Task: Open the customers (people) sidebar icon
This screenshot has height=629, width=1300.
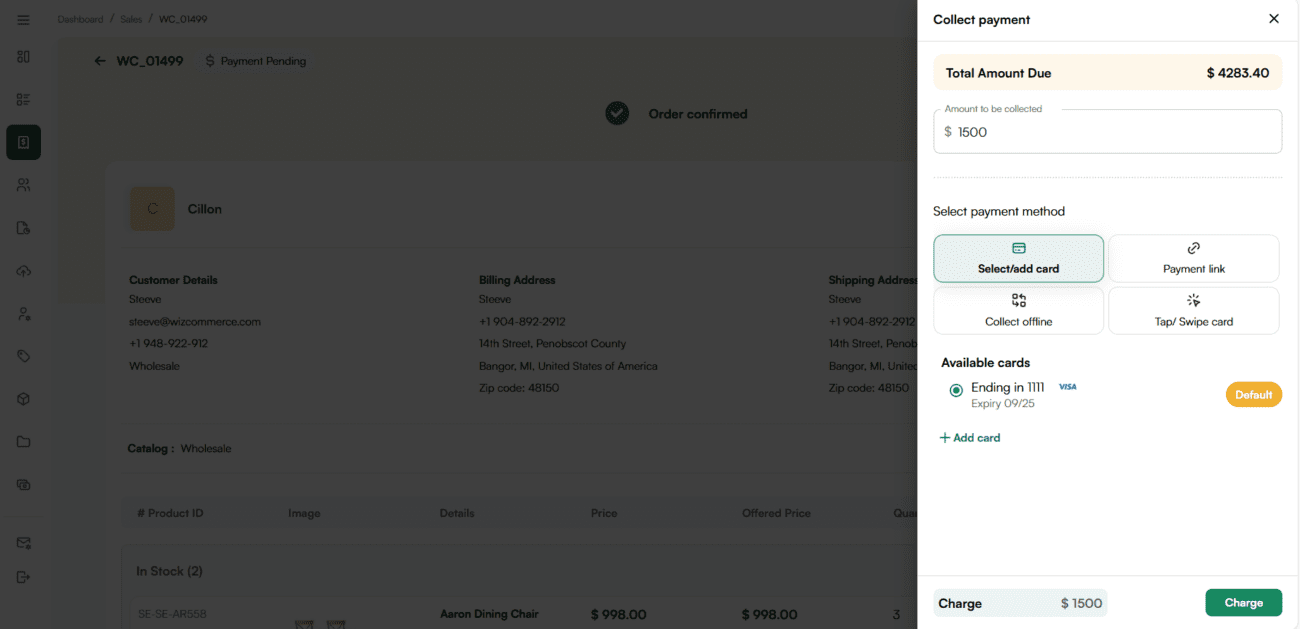Action: coord(23,185)
